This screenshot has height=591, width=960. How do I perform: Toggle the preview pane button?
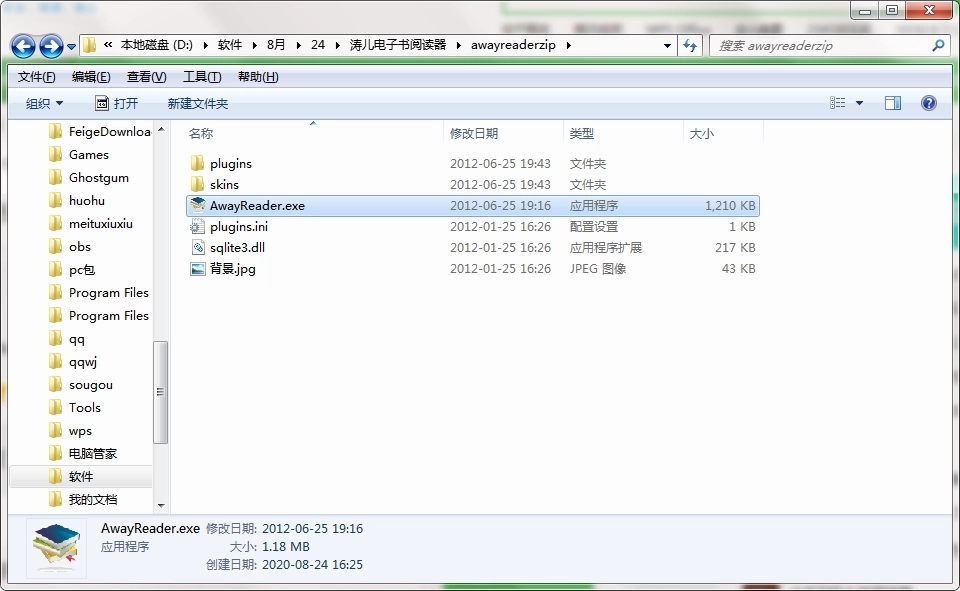pos(892,102)
